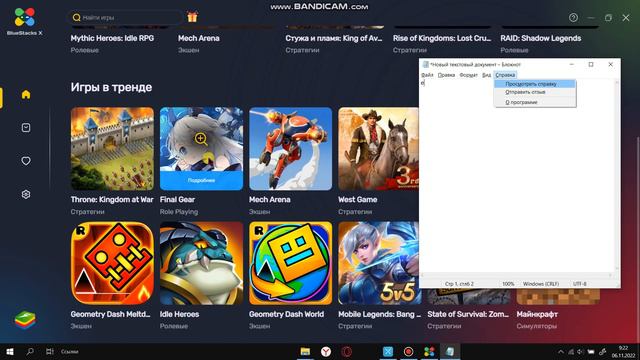Open Geometry Dash World thumbnail
Image resolution: width=640 pixels, height=360 pixels.
291,263
